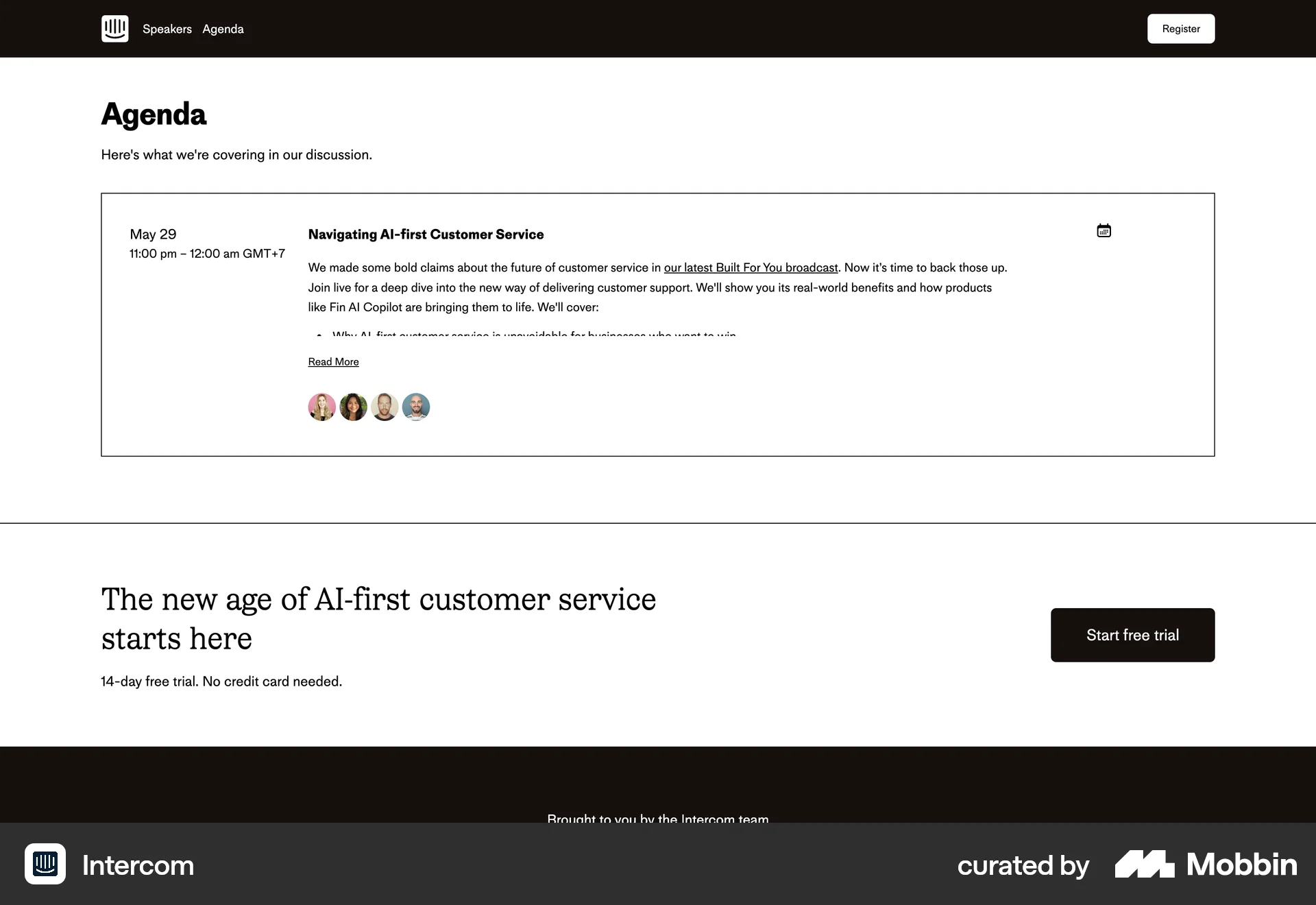This screenshot has height=905, width=1316.
Task: Click the Intercom logo in the footer
Action: [45, 865]
